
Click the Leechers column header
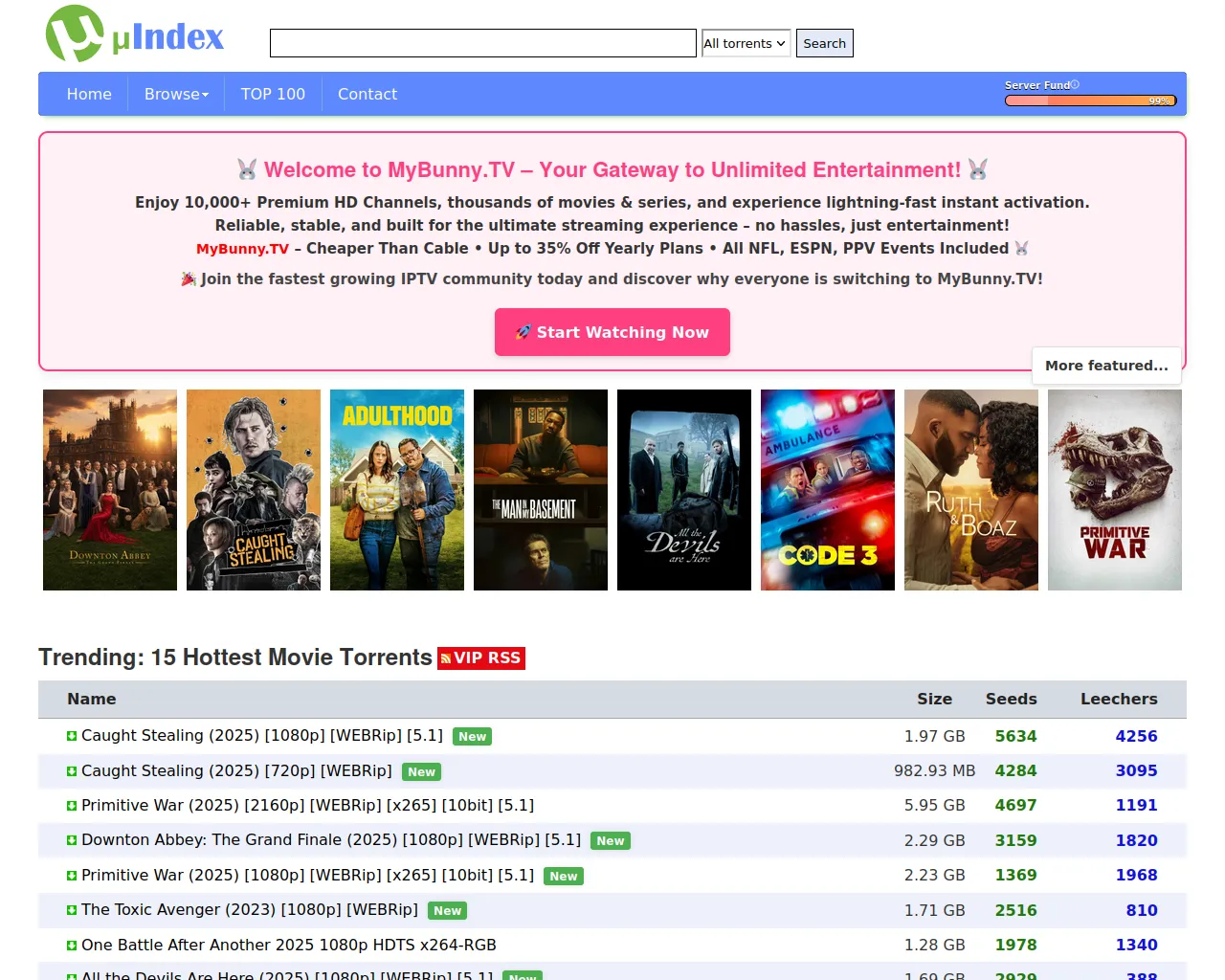[x=1119, y=699]
